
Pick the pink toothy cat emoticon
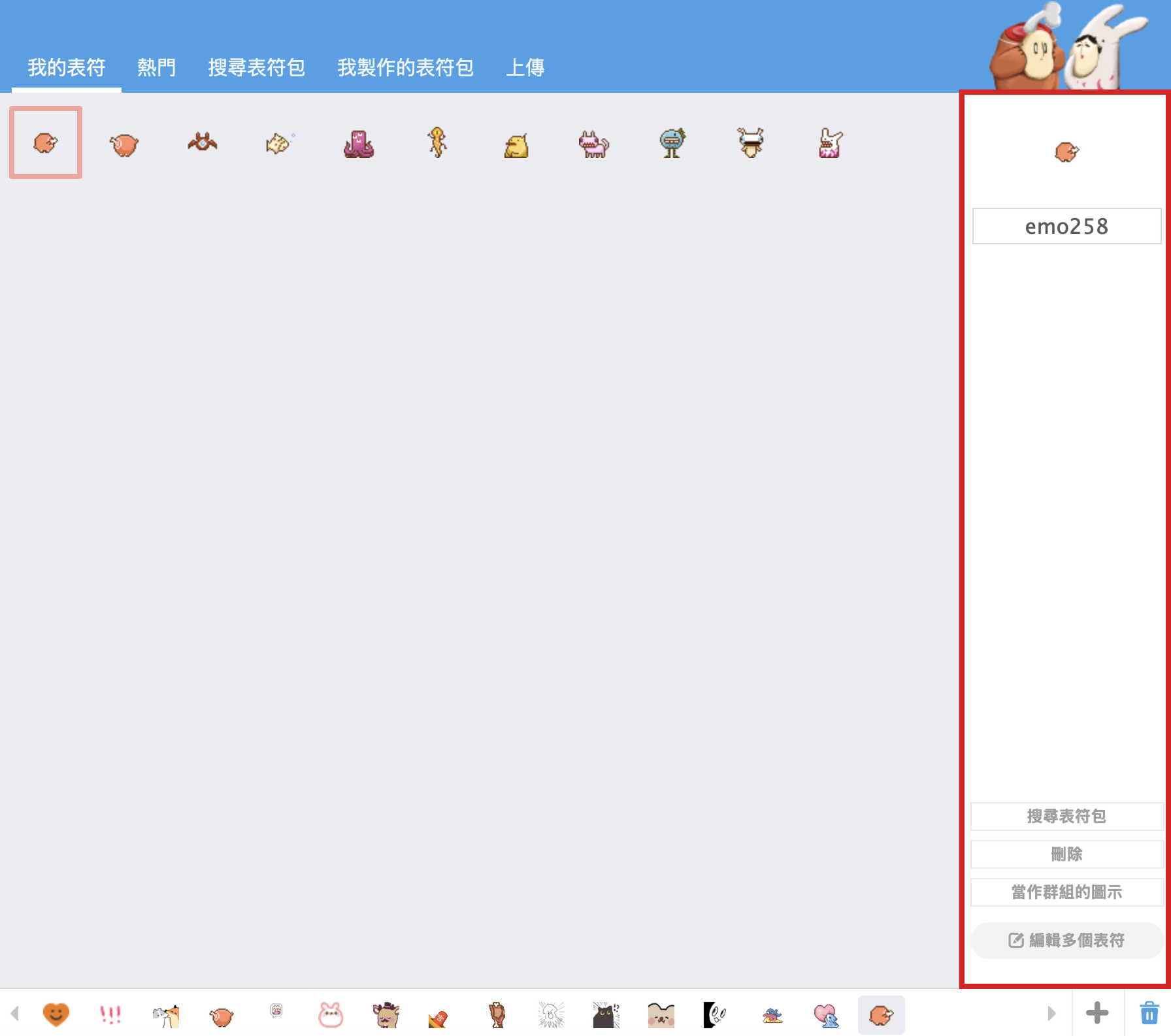point(594,144)
